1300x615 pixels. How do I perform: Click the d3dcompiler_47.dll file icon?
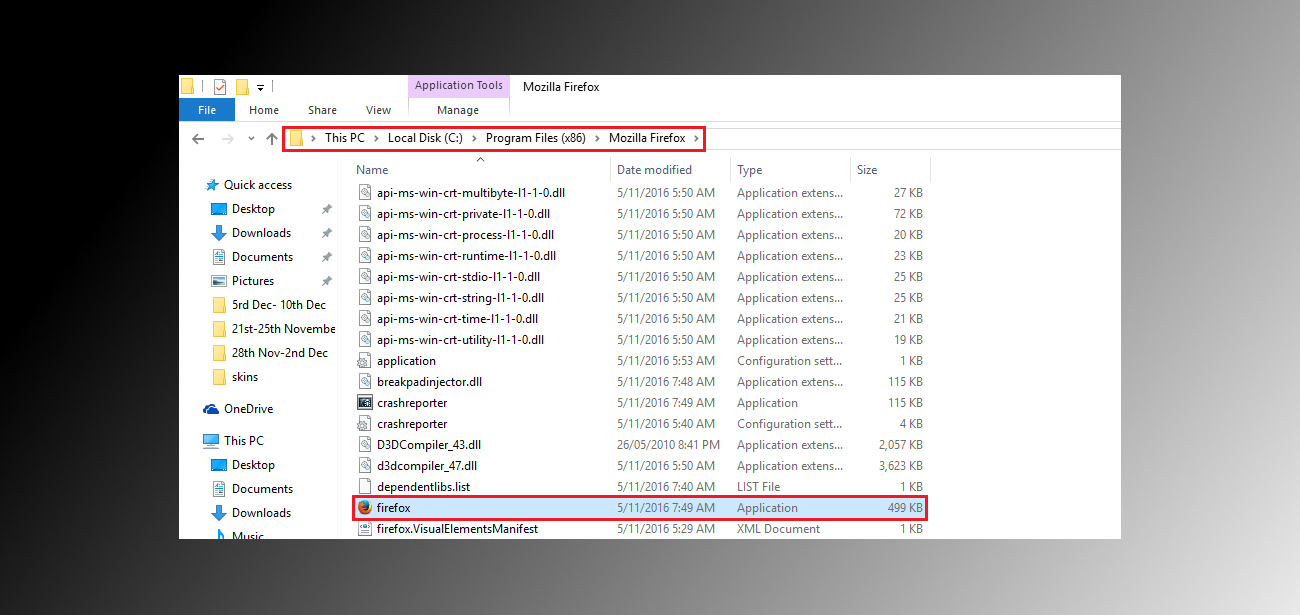365,466
